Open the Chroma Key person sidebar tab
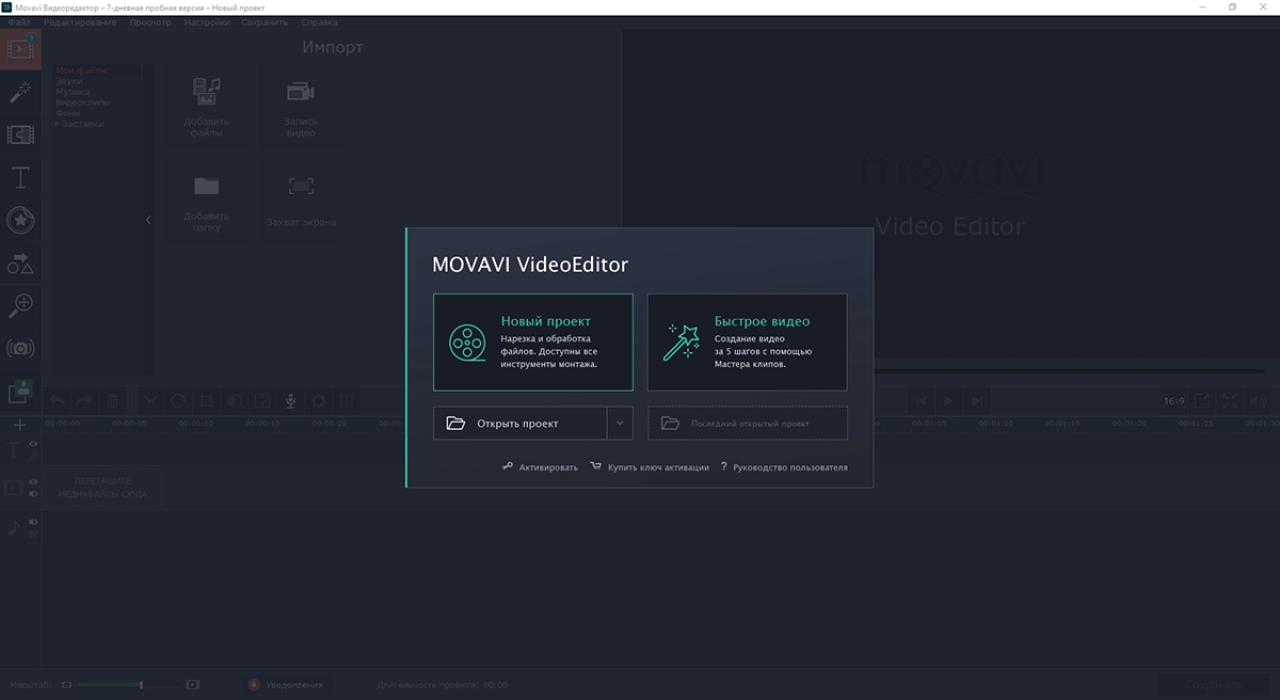The width and height of the screenshot is (1280, 700). tap(20, 392)
